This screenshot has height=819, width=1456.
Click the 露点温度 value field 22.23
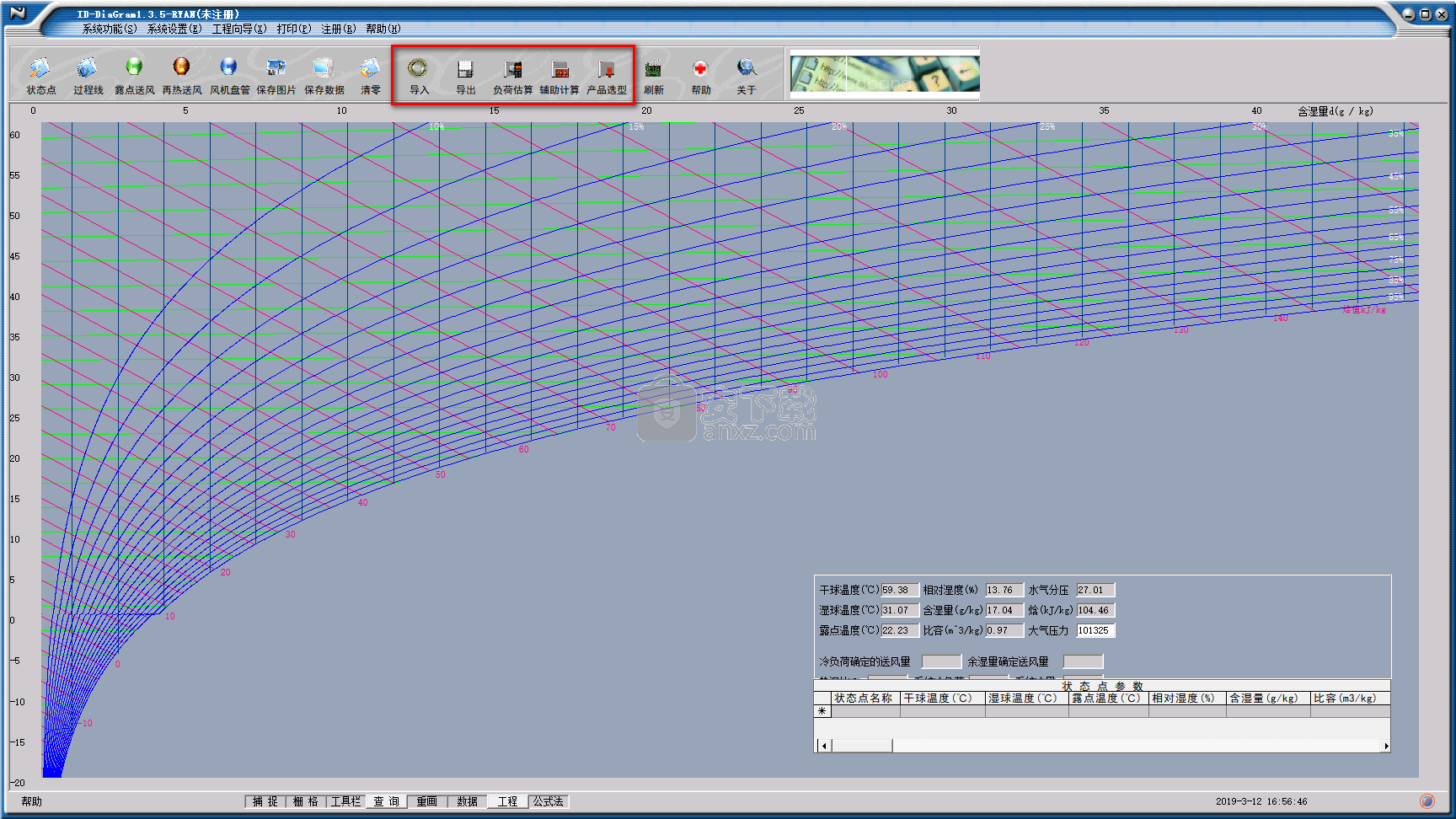click(x=900, y=630)
